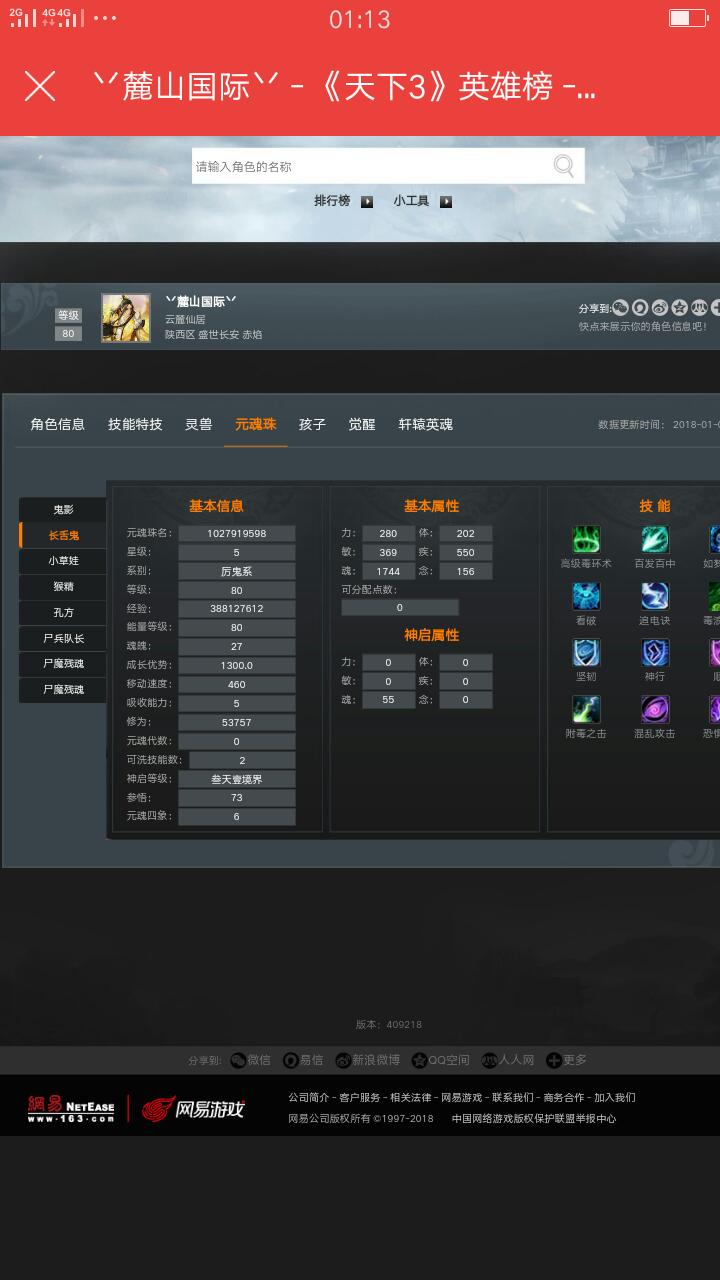The image size is (720, 1280).
Task: Click the 网易游戏 logo
Action: click(x=193, y=1108)
